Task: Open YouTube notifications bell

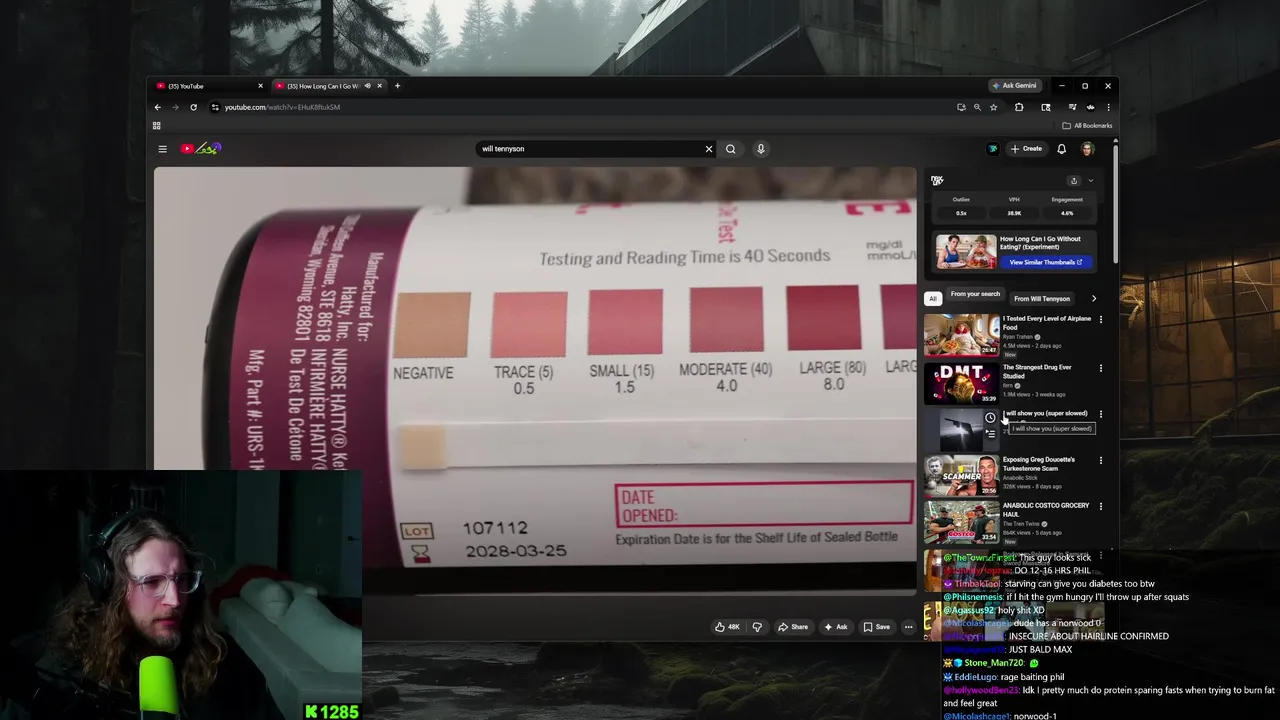Action: tap(1062, 149)
